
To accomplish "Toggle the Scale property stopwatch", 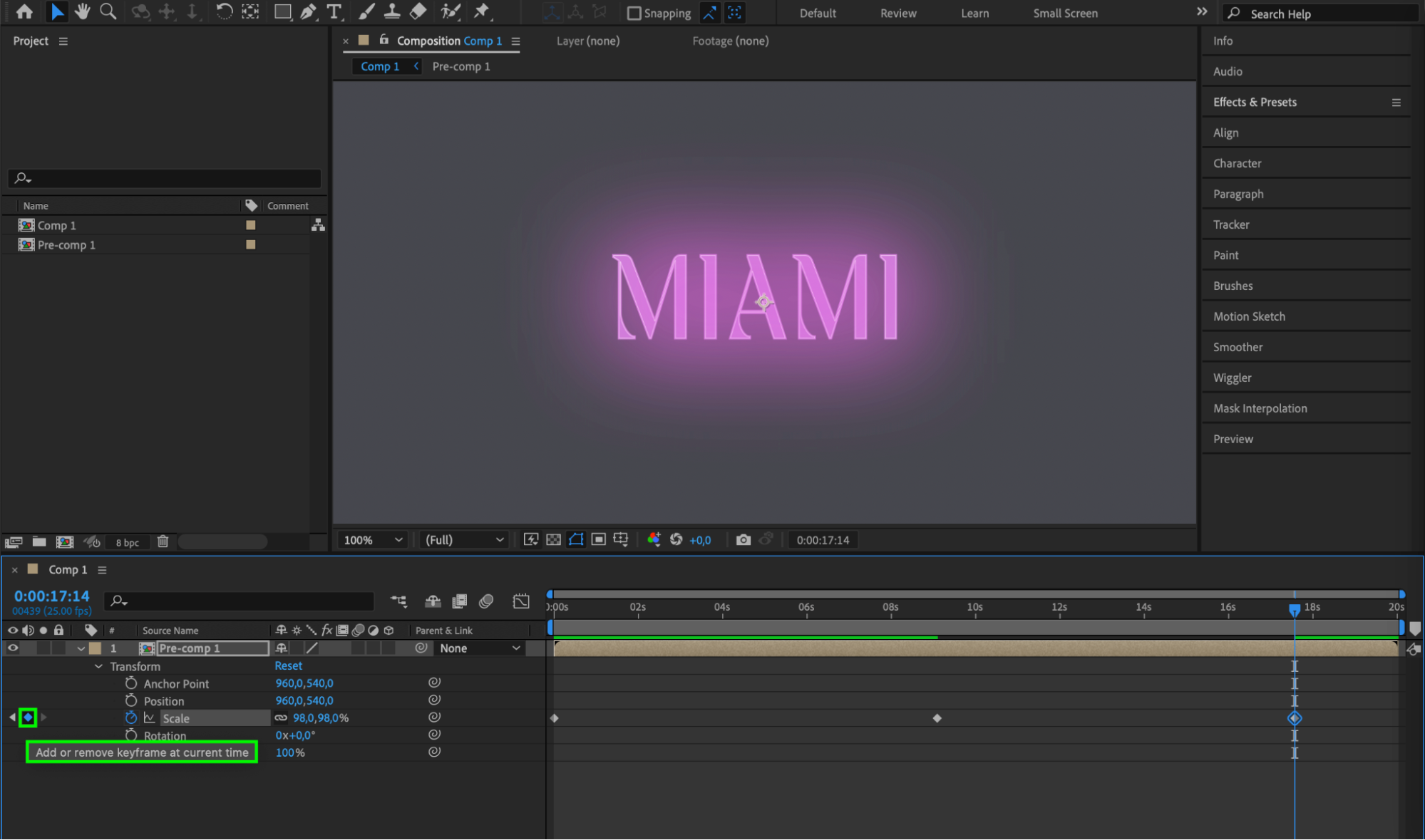I will point(131,717).
